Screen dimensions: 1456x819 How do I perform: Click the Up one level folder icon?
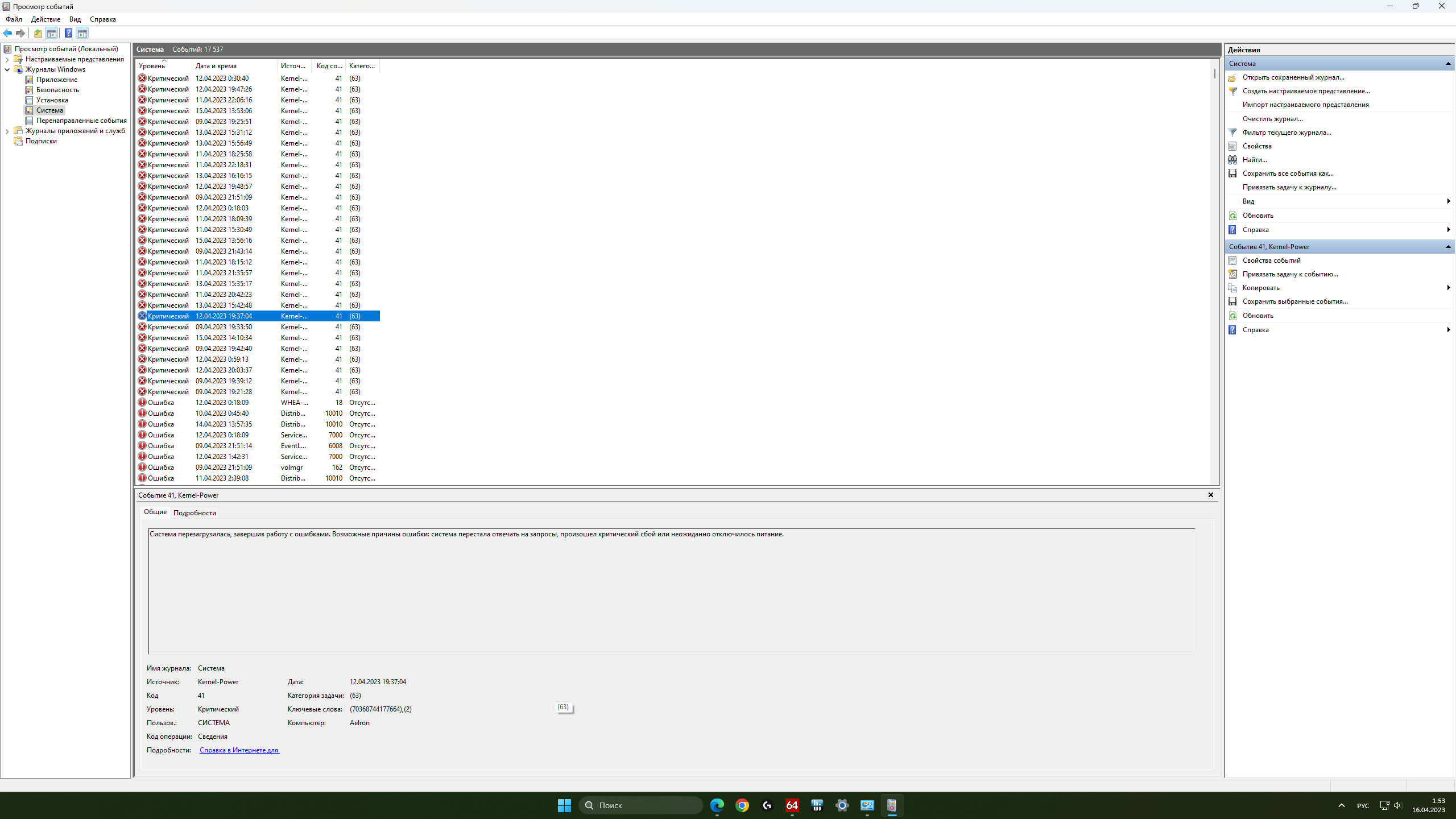tap(38, 33)
